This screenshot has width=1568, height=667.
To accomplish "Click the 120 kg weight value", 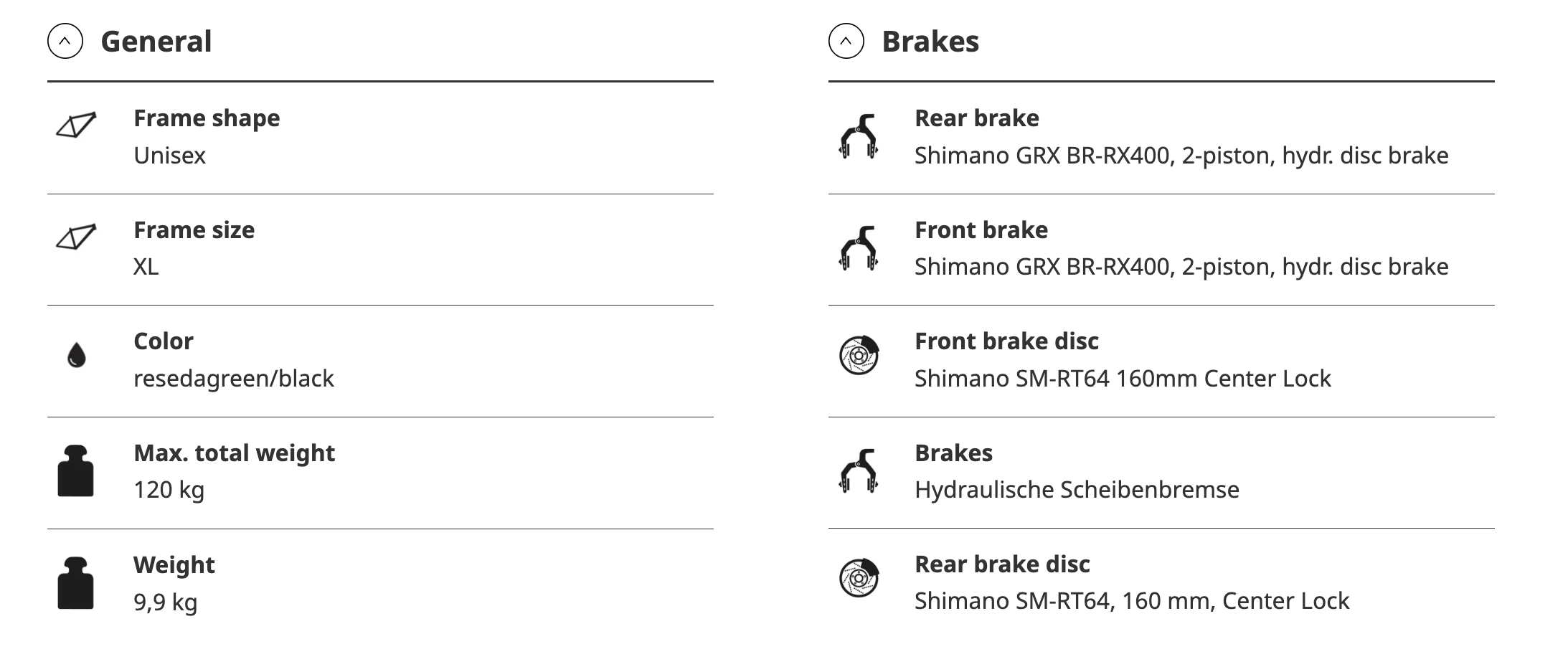I will click(x=169, y=490).
